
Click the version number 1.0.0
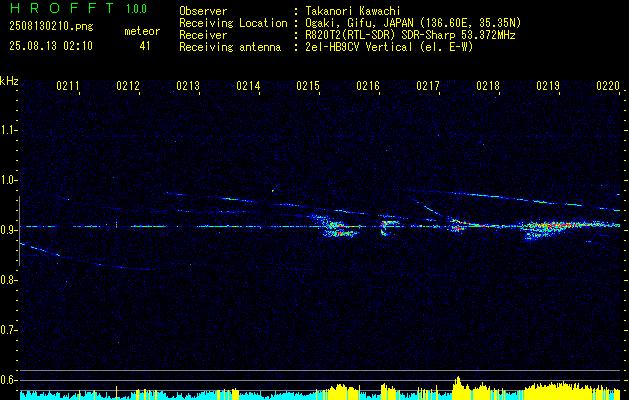[x=136, y=9]
